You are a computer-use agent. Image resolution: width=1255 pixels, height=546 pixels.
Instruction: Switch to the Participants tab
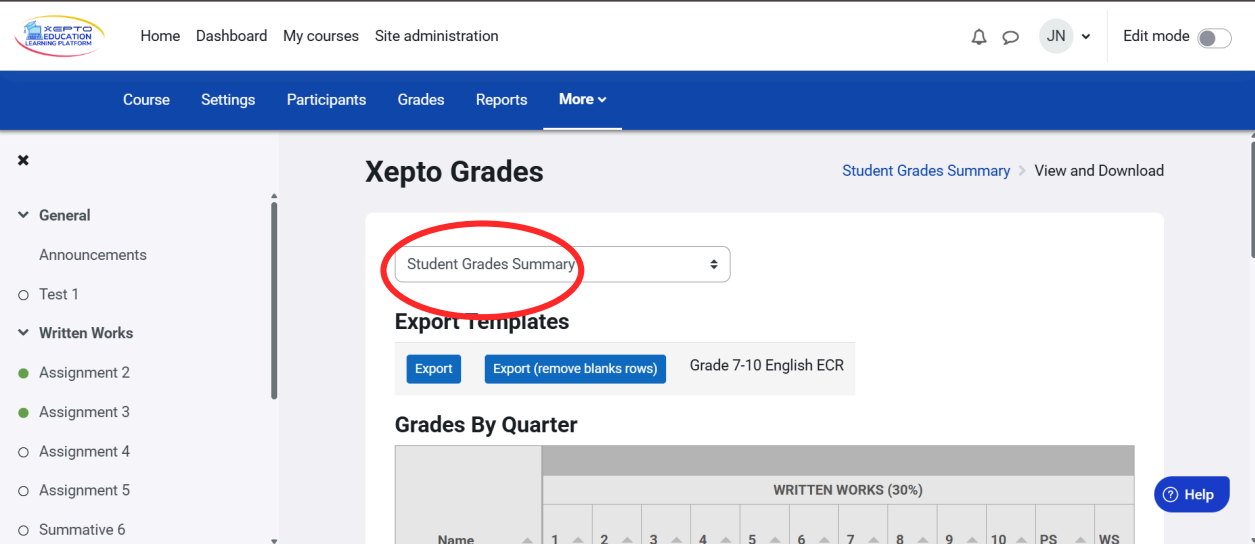[326, 100]
